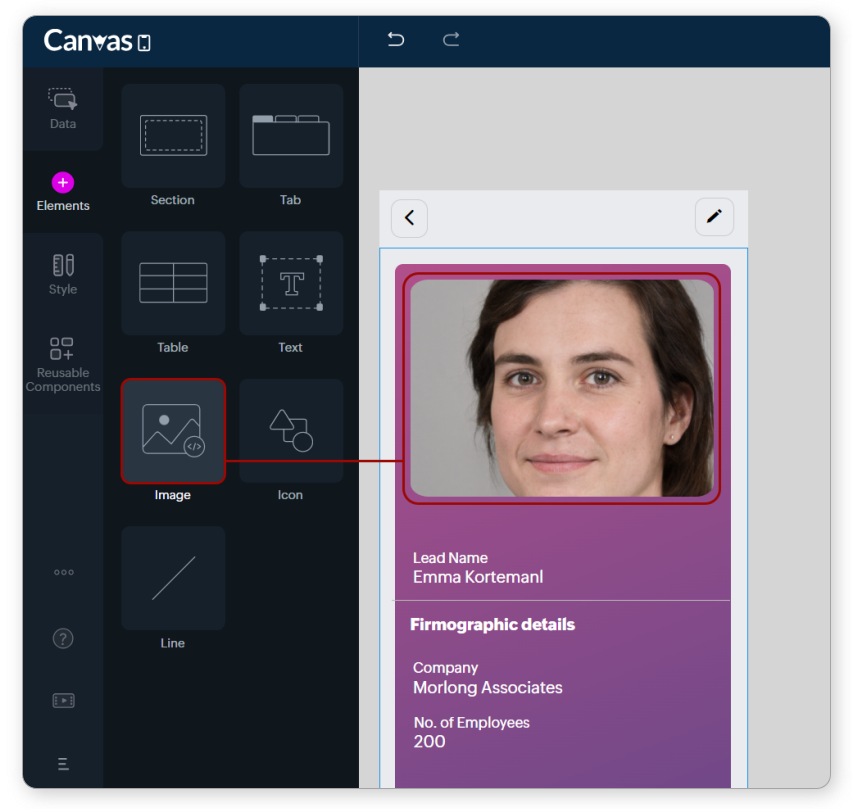Open help via question mark icon
Screen dimensions: 852x809
click(x=64, y=638)
